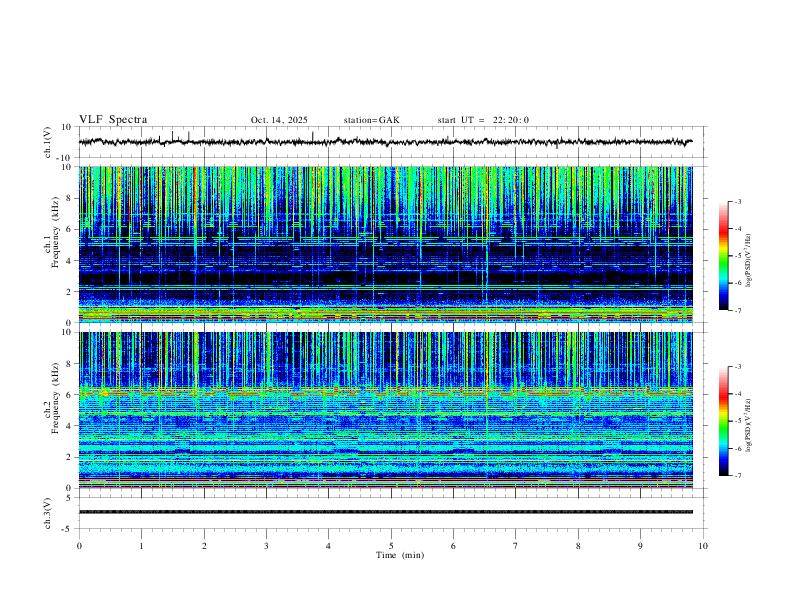This screenshot has height=612, width=792.
Task: Click the ch.1 frequency tick label "4"
Action: coord(70,261)
